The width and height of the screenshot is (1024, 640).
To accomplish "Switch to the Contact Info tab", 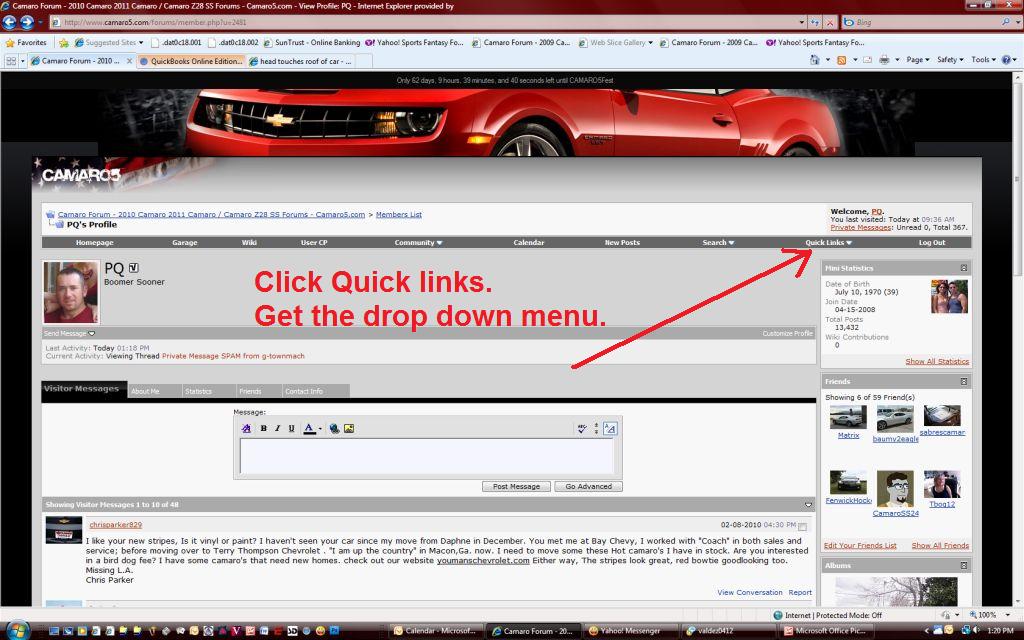I will click(305, 390).
